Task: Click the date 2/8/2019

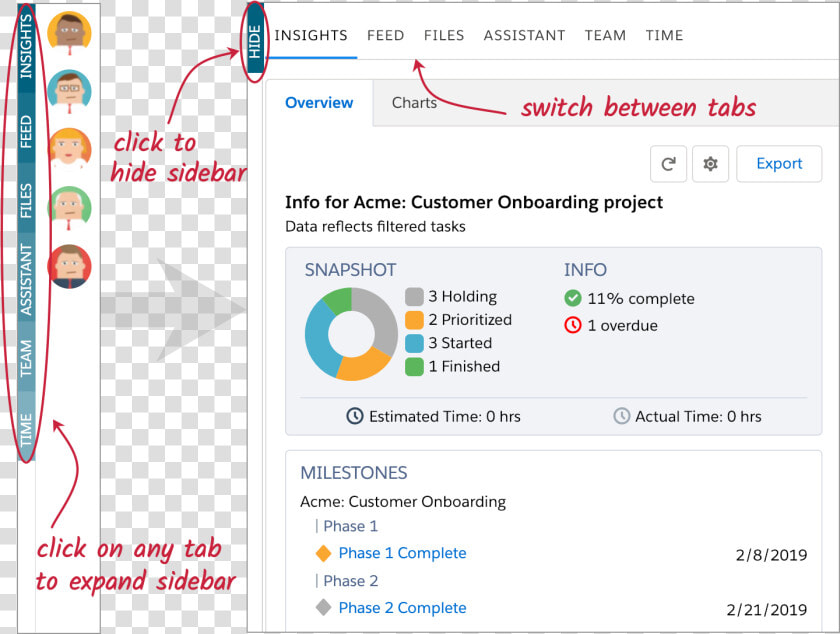Action: click(771, 555)
